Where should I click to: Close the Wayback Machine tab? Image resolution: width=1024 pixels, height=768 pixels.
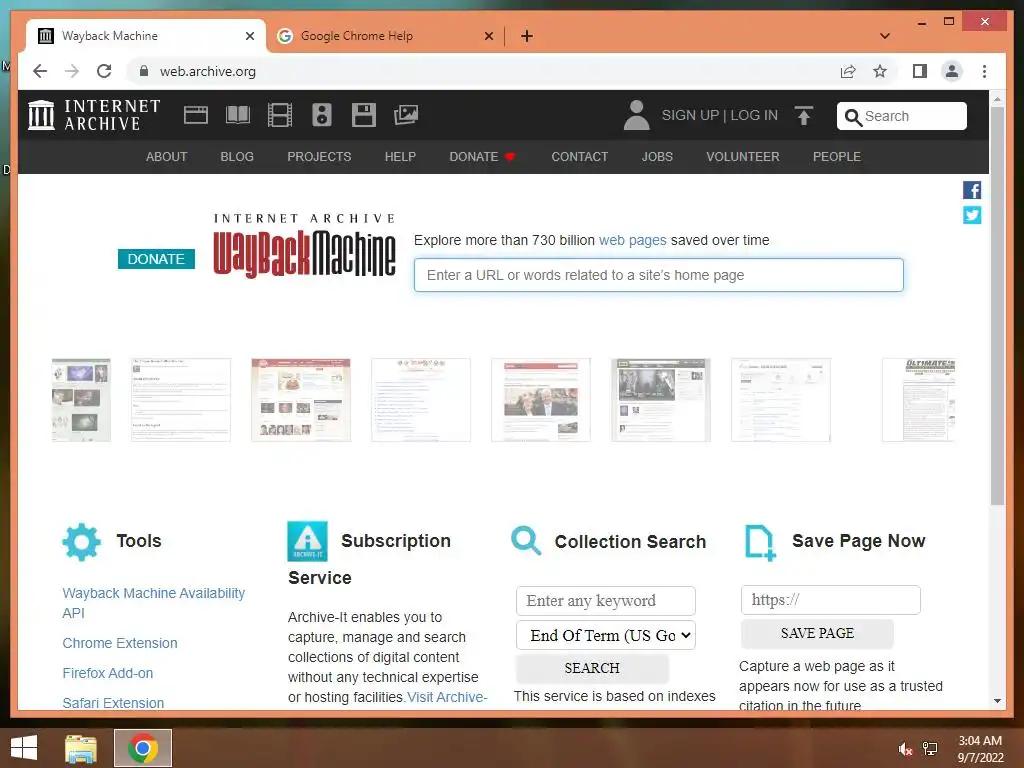pyautogui.click(x=249, y=36)
